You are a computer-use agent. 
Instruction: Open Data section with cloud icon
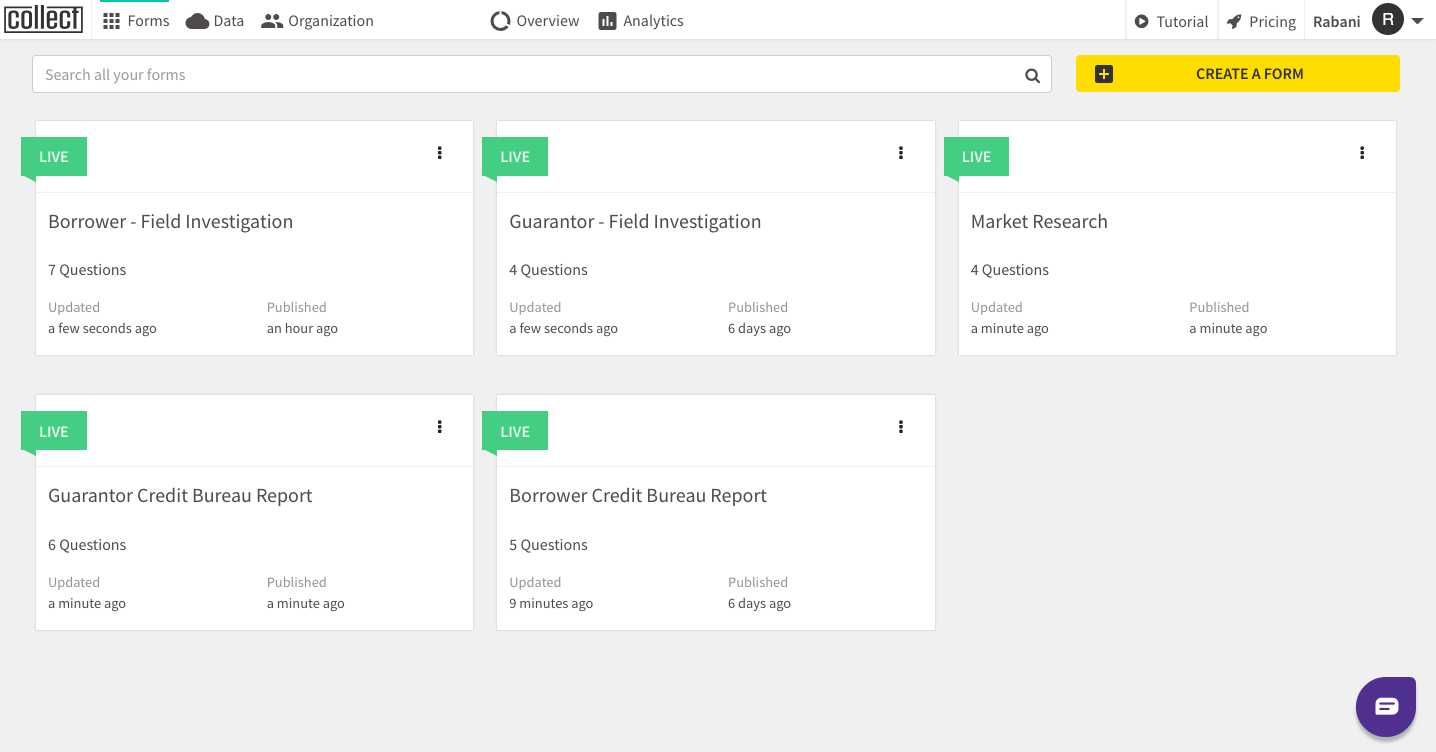click(x=215, y=21)
